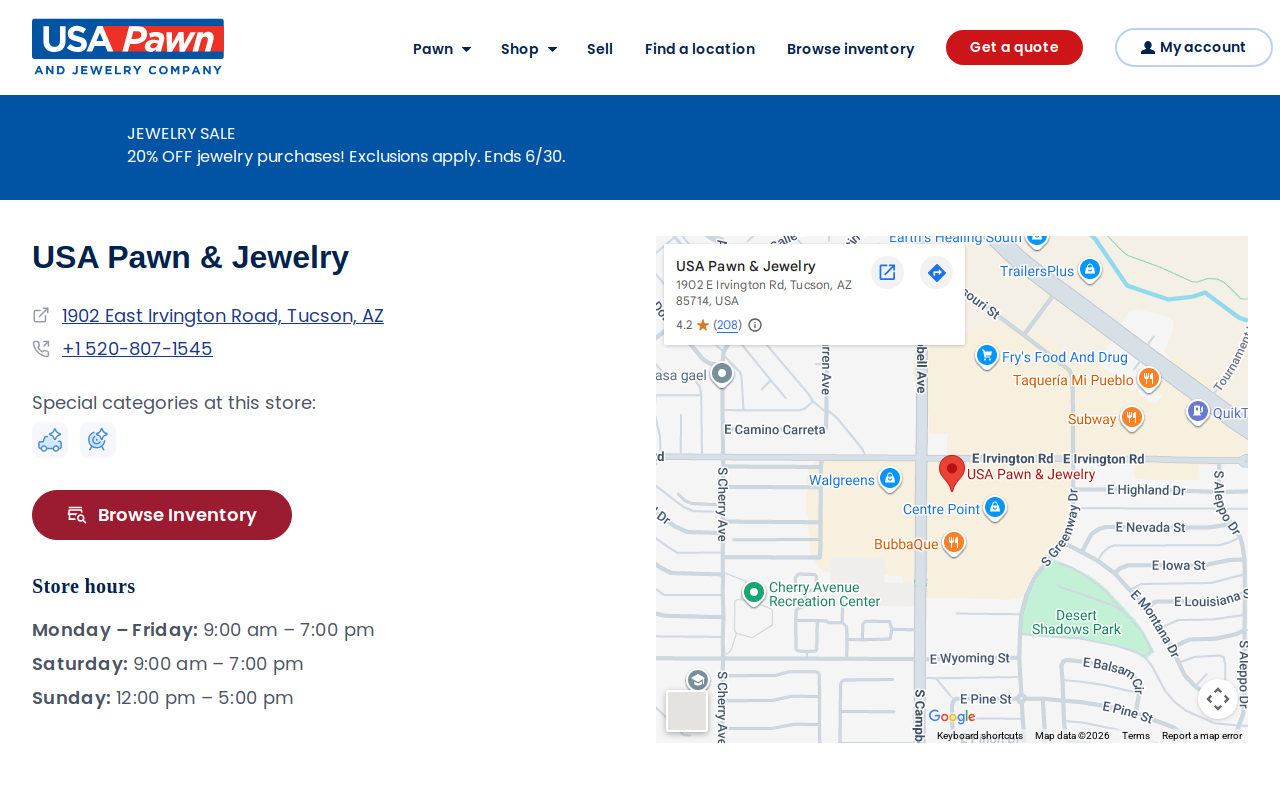Select Cherry Avenue Recreation Center marker

point(754,593)
